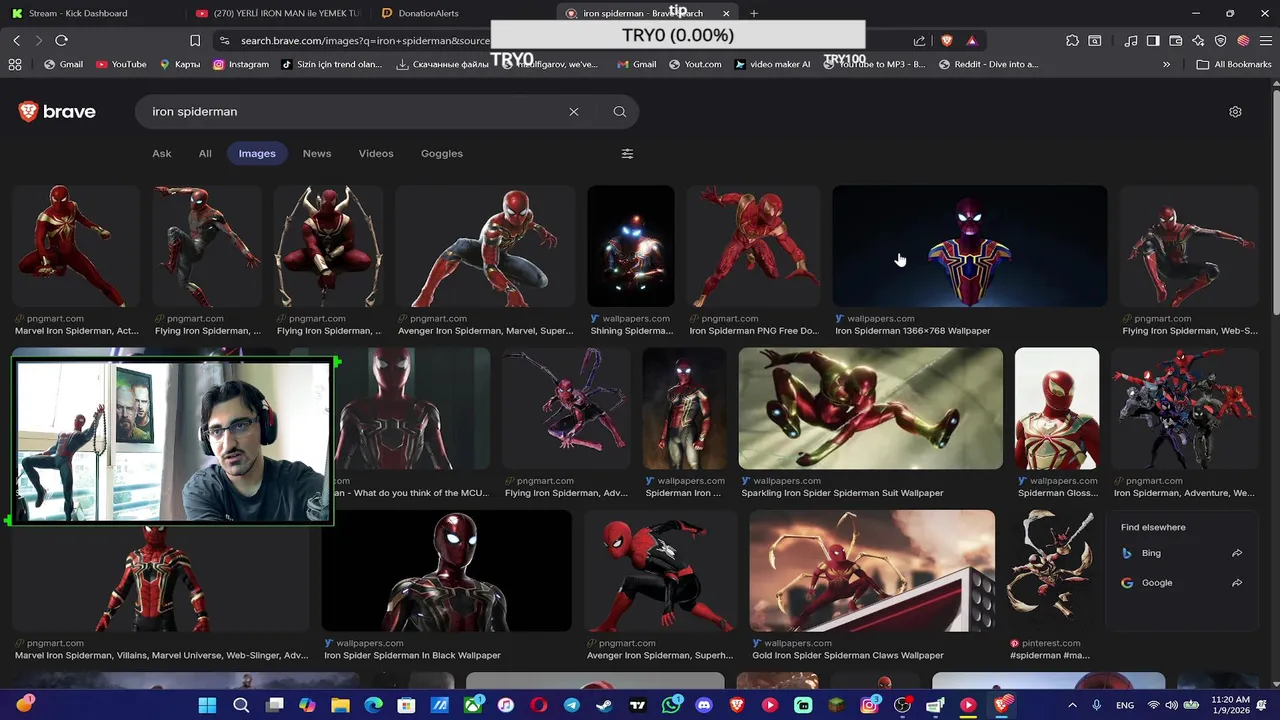Image resolution: width=1280 pixels, height=720 pixels.
Task: Open the taskbar volume icon
Action: pyautogui.click(x=1171, y=705)
